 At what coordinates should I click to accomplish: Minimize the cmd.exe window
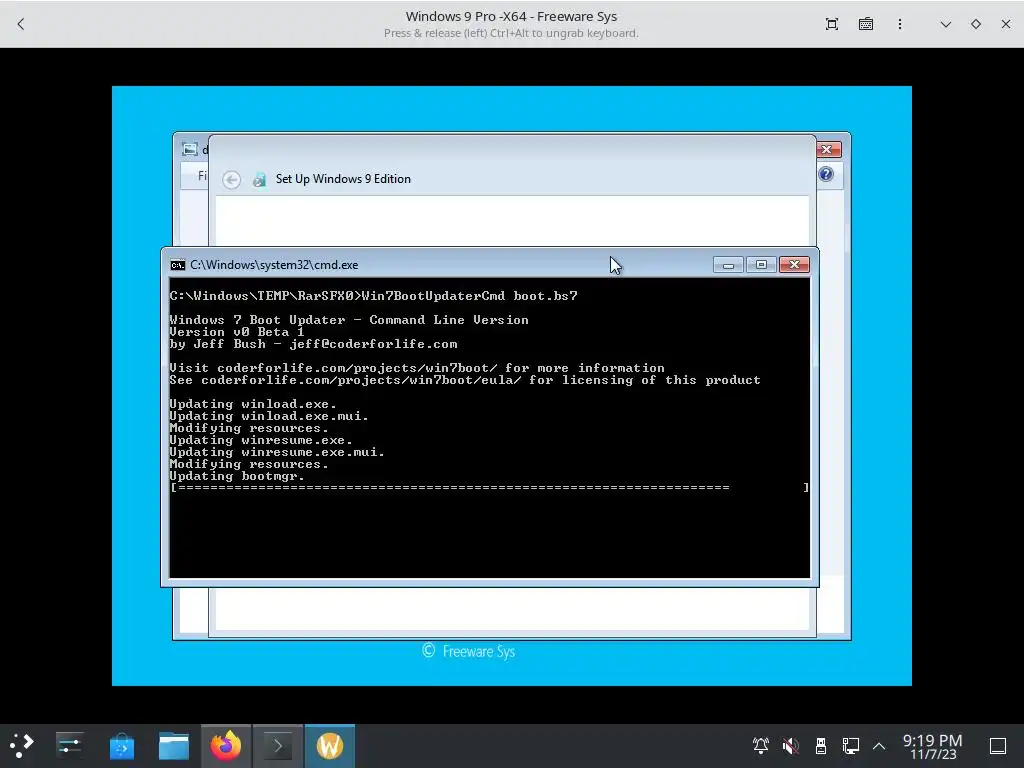point(728,264)
